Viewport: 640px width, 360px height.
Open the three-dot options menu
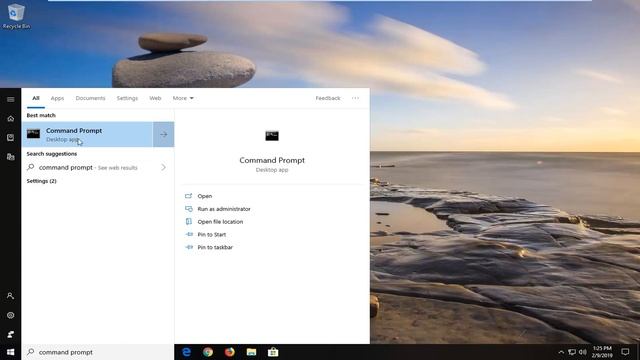356,98
